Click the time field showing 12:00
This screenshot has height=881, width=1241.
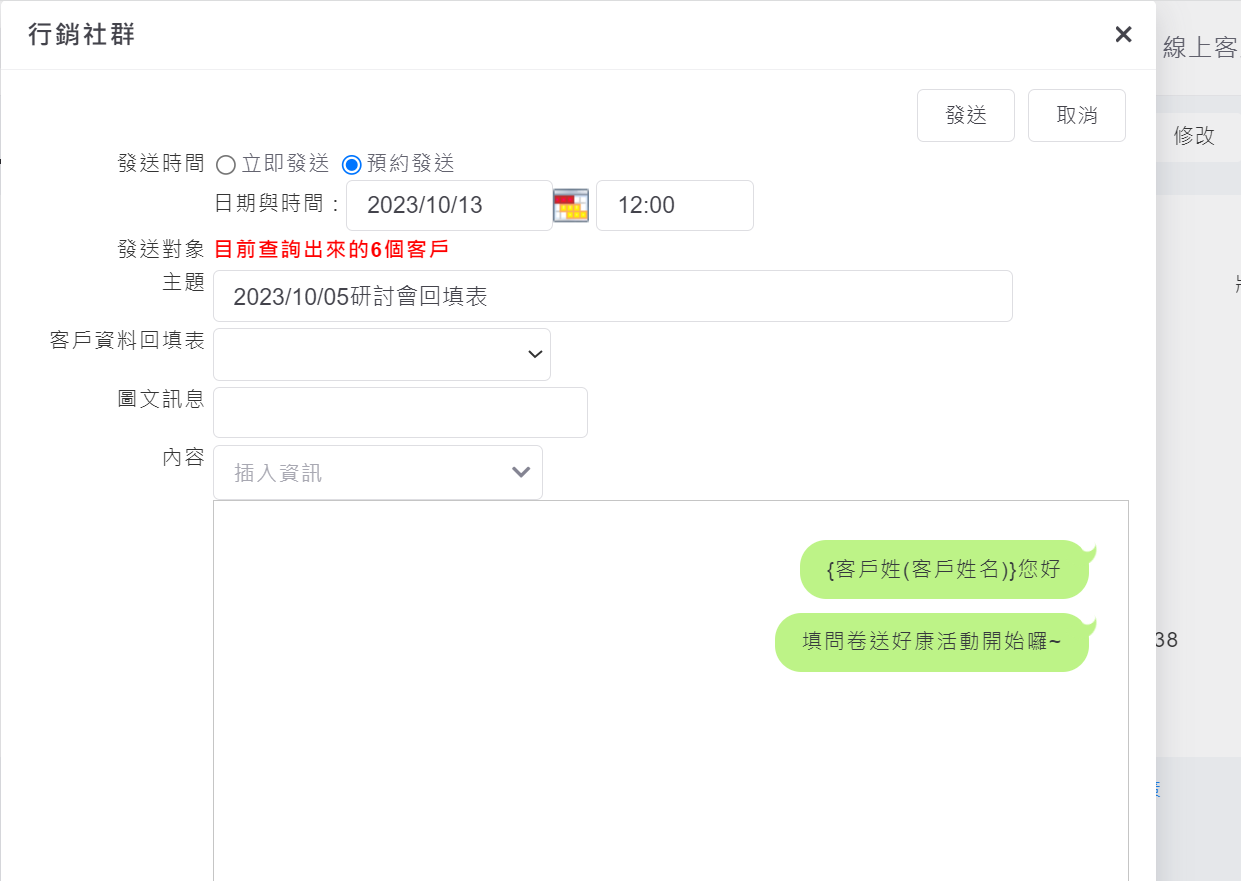point(674,206)
